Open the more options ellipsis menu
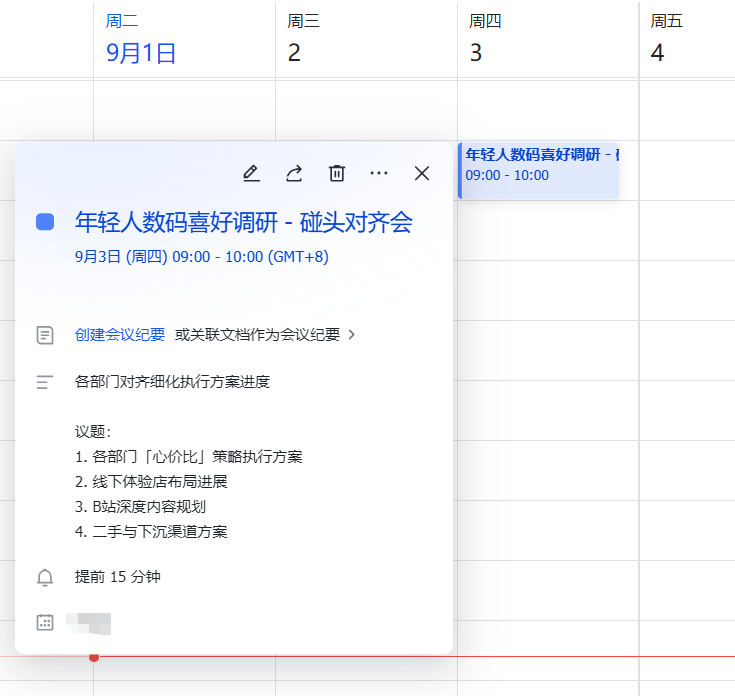This screenshot has width=735, height=696. (x=379, y=173)
